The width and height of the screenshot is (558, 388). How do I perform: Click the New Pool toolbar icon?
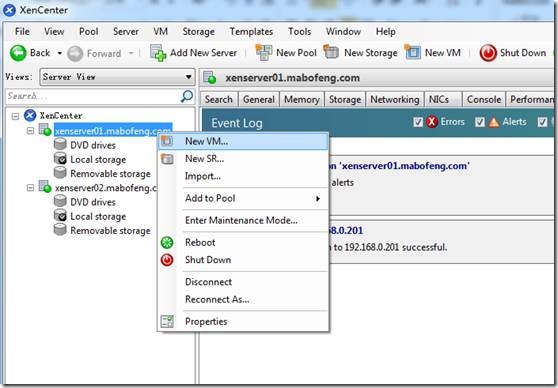(264, 53)
